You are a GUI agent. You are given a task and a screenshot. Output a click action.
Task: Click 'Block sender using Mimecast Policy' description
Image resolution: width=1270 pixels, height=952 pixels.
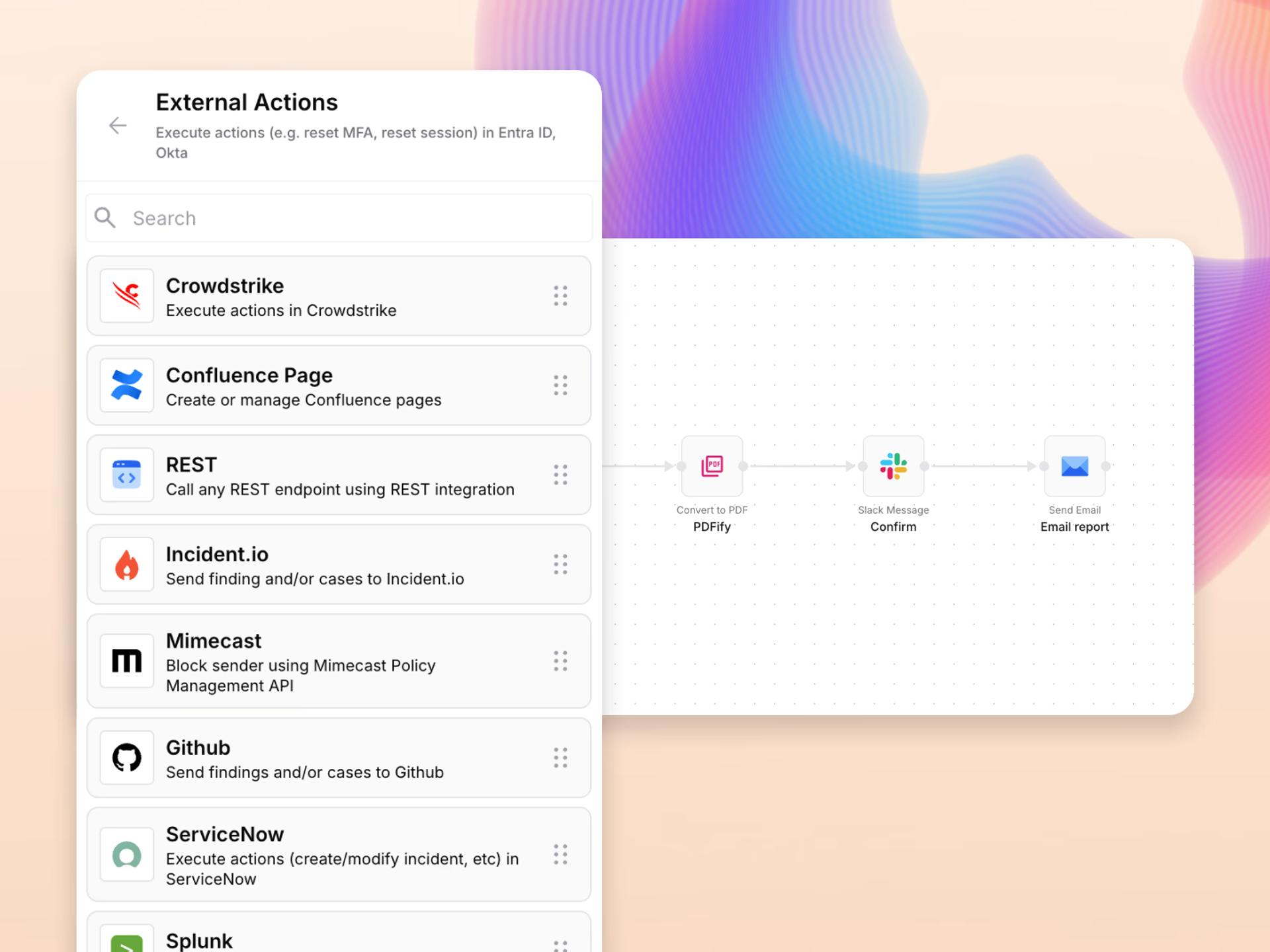(301, 675)
